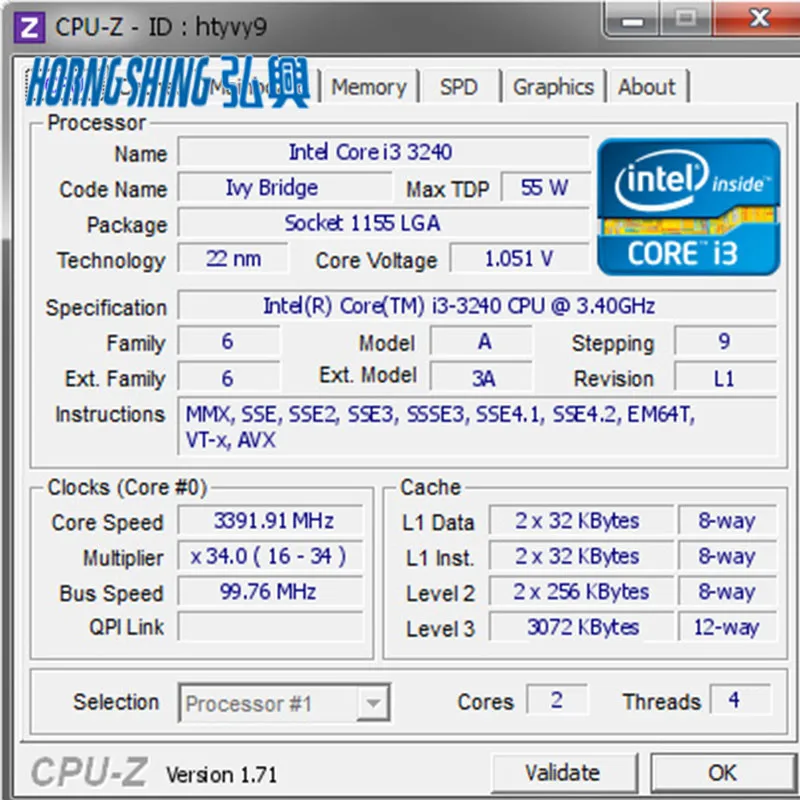This screenshot has height=800, width=800.
Task: View the Graphics tab
Action: (x=553, y=88)
